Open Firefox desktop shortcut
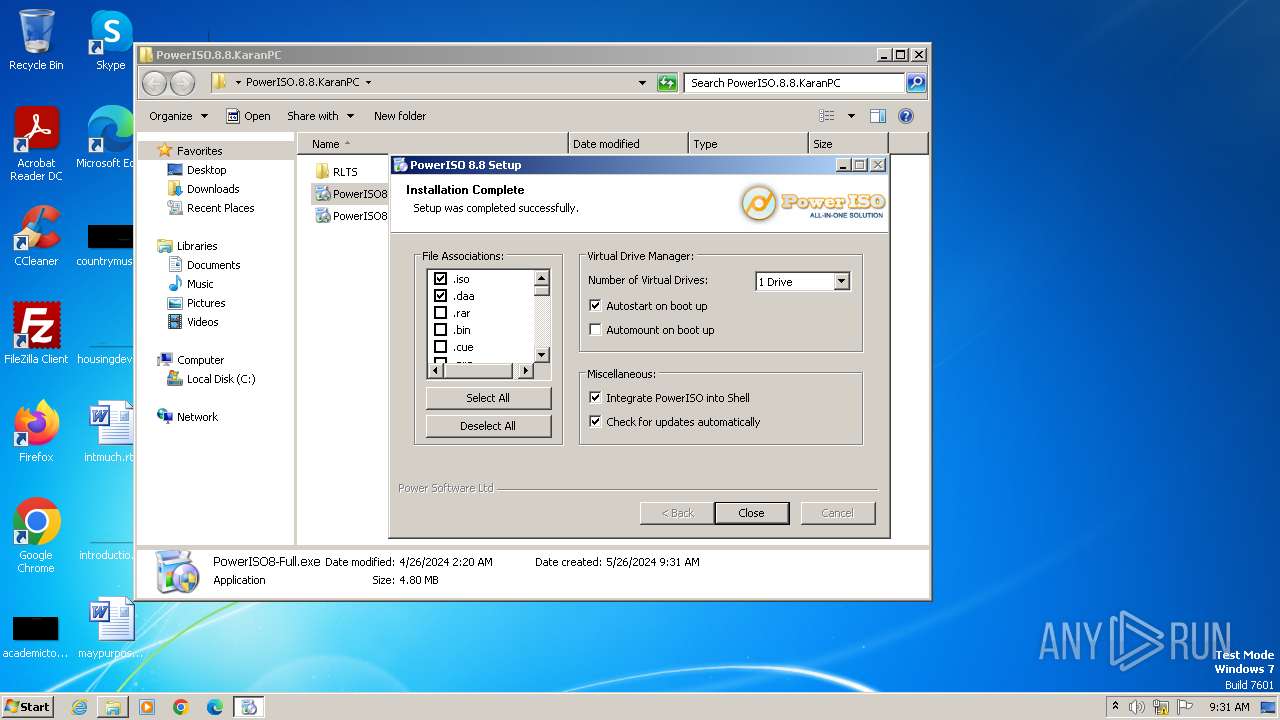This screenshot has width=1280, height=720. coord(36,431)
